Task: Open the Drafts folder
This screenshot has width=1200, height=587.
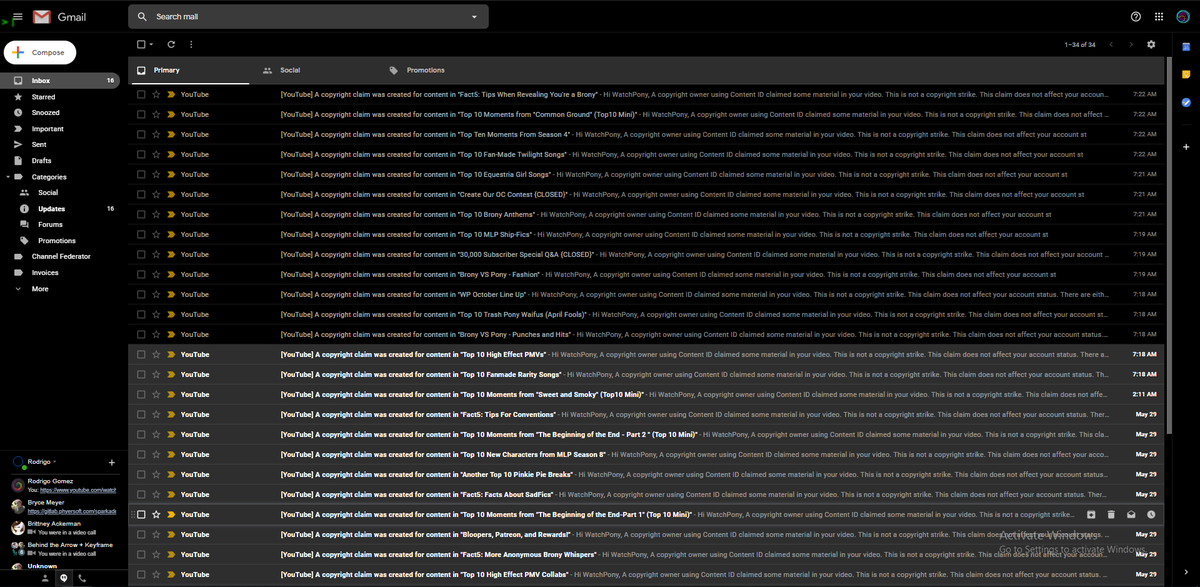Action: click(60, 160)
